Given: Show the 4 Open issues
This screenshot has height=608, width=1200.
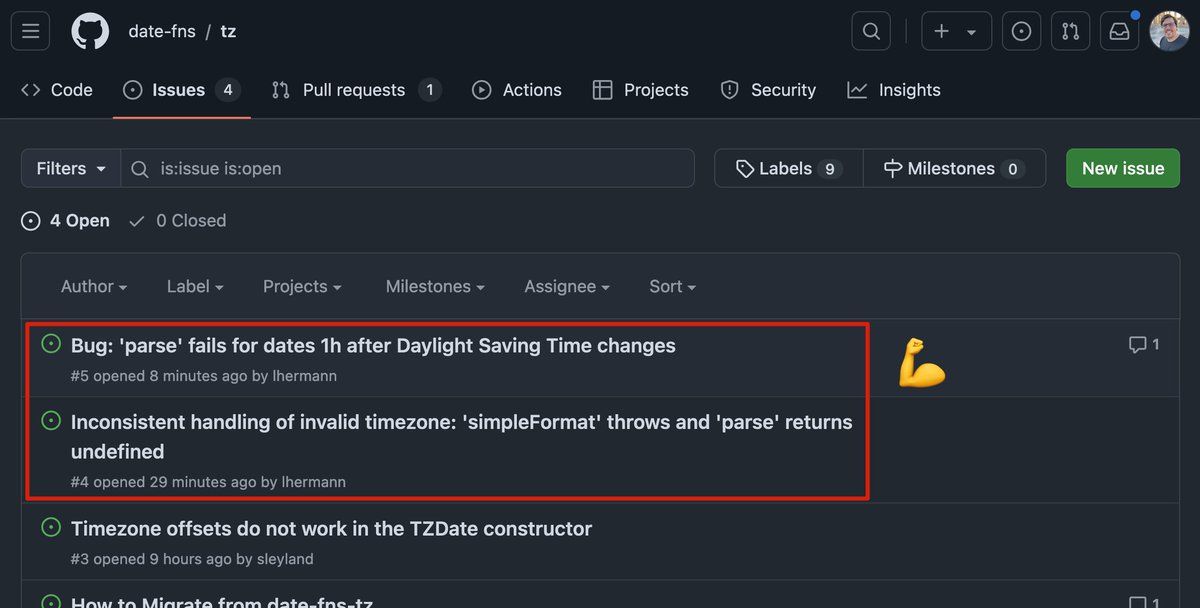Looking at the screenshot, I should [66, 221].
